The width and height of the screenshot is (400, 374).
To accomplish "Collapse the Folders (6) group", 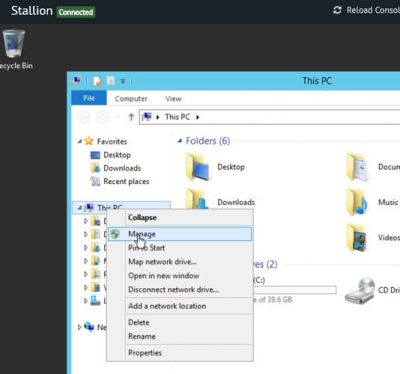I will point(180,141).
